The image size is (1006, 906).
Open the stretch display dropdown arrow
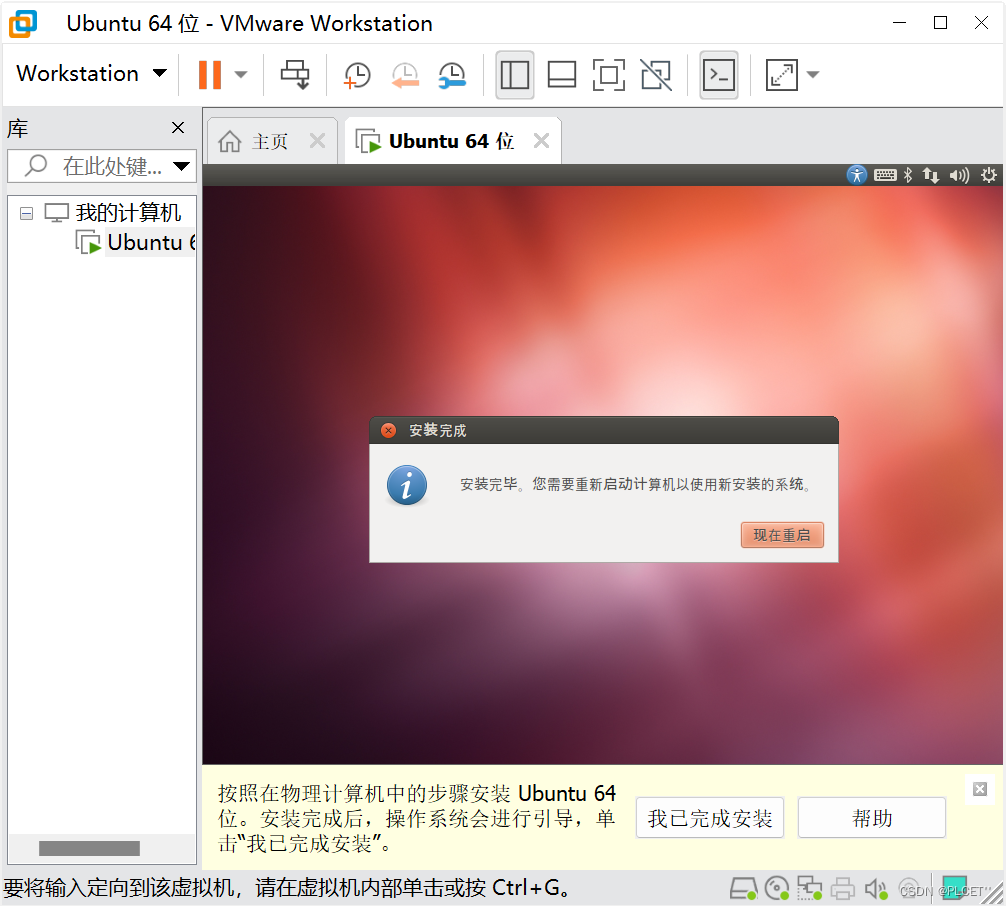[813, 74]
